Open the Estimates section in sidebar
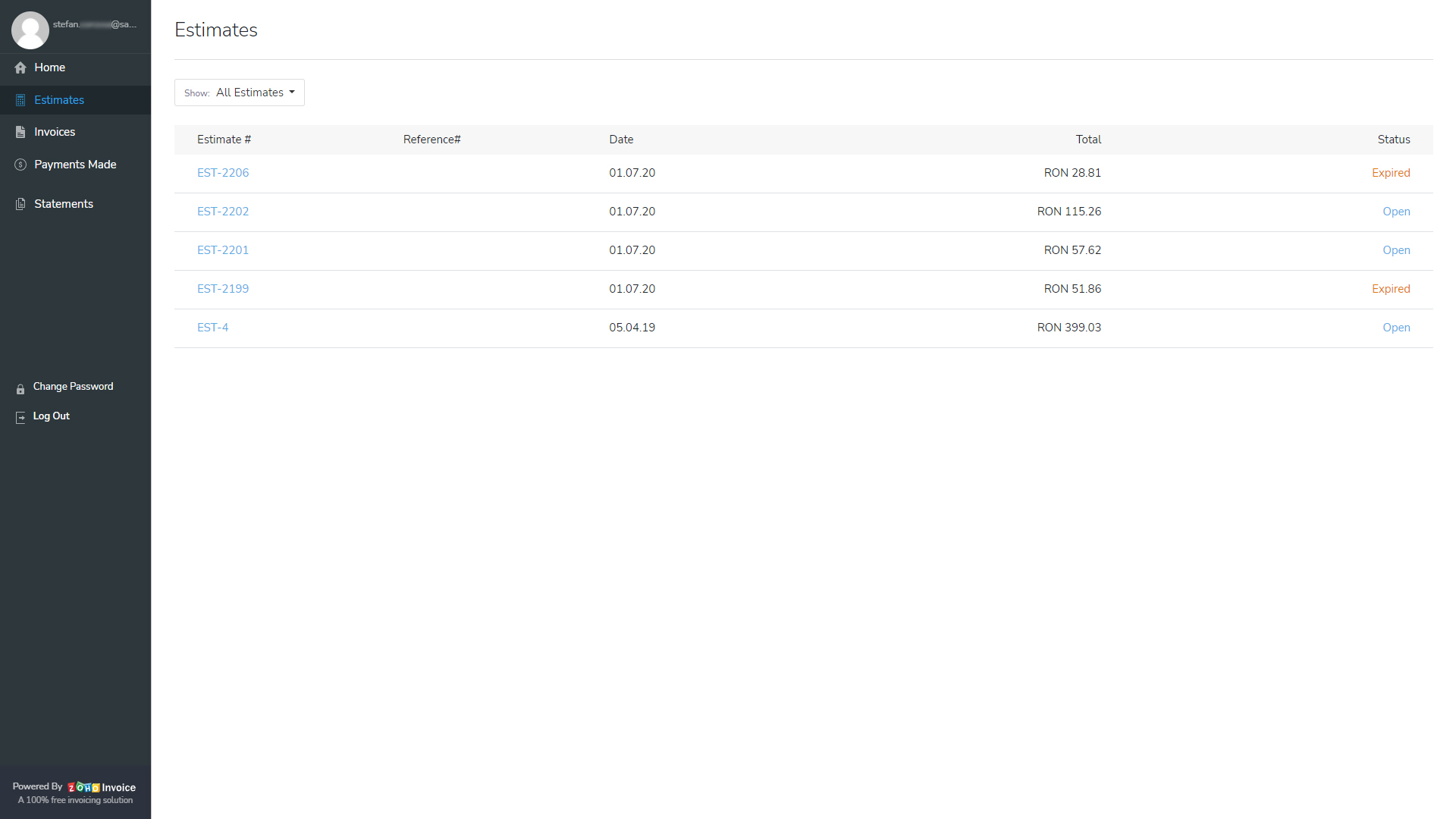 (58, 99)
